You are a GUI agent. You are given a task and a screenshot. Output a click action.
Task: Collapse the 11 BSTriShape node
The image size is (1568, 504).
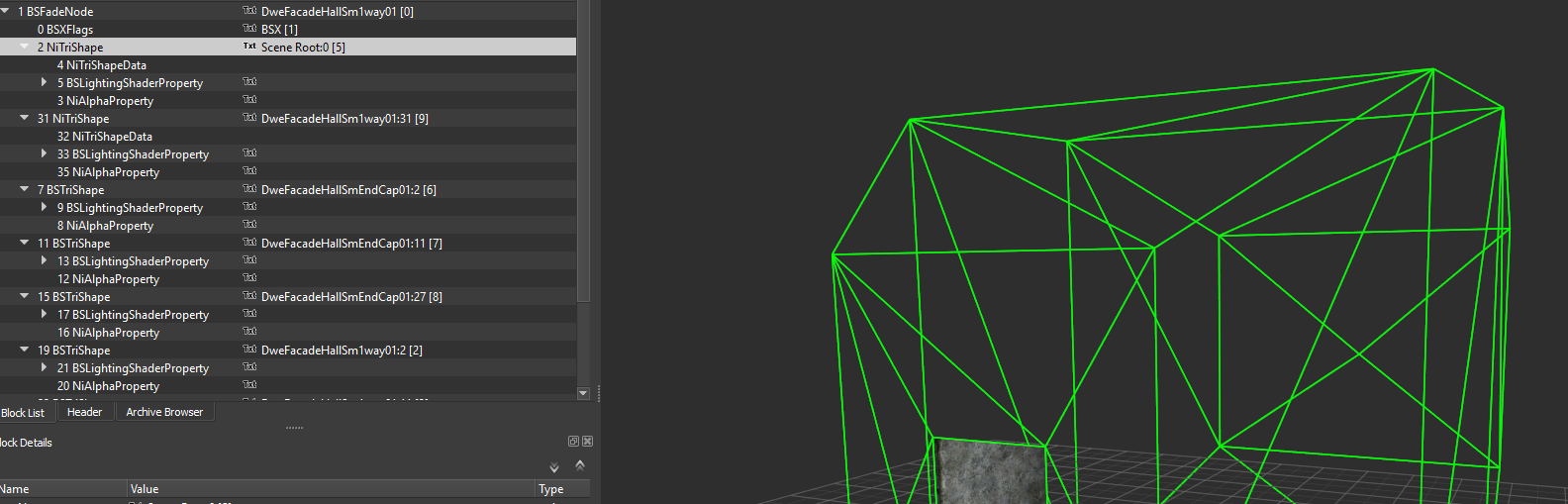click(25, 243)
